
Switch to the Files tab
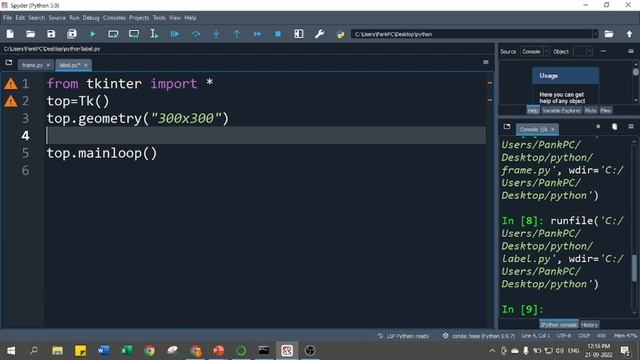click(606, 110)
